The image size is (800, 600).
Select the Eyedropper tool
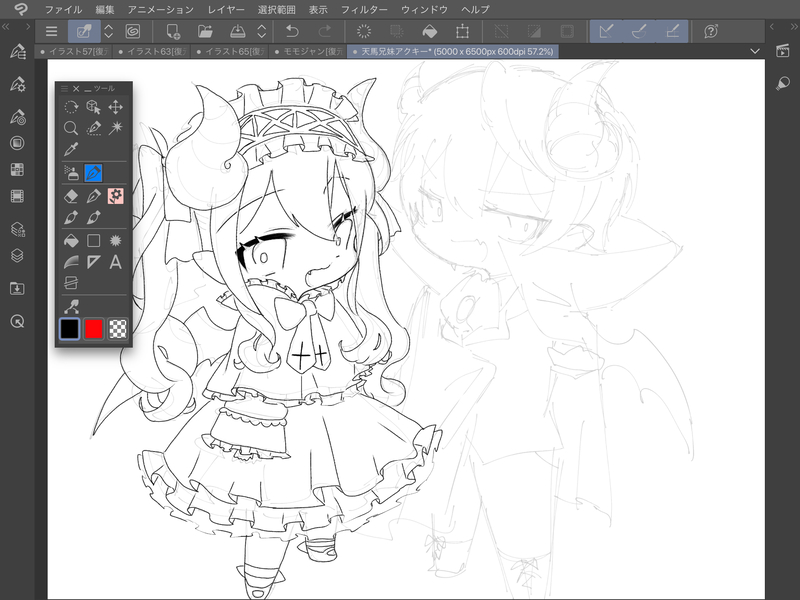point(71,149)
